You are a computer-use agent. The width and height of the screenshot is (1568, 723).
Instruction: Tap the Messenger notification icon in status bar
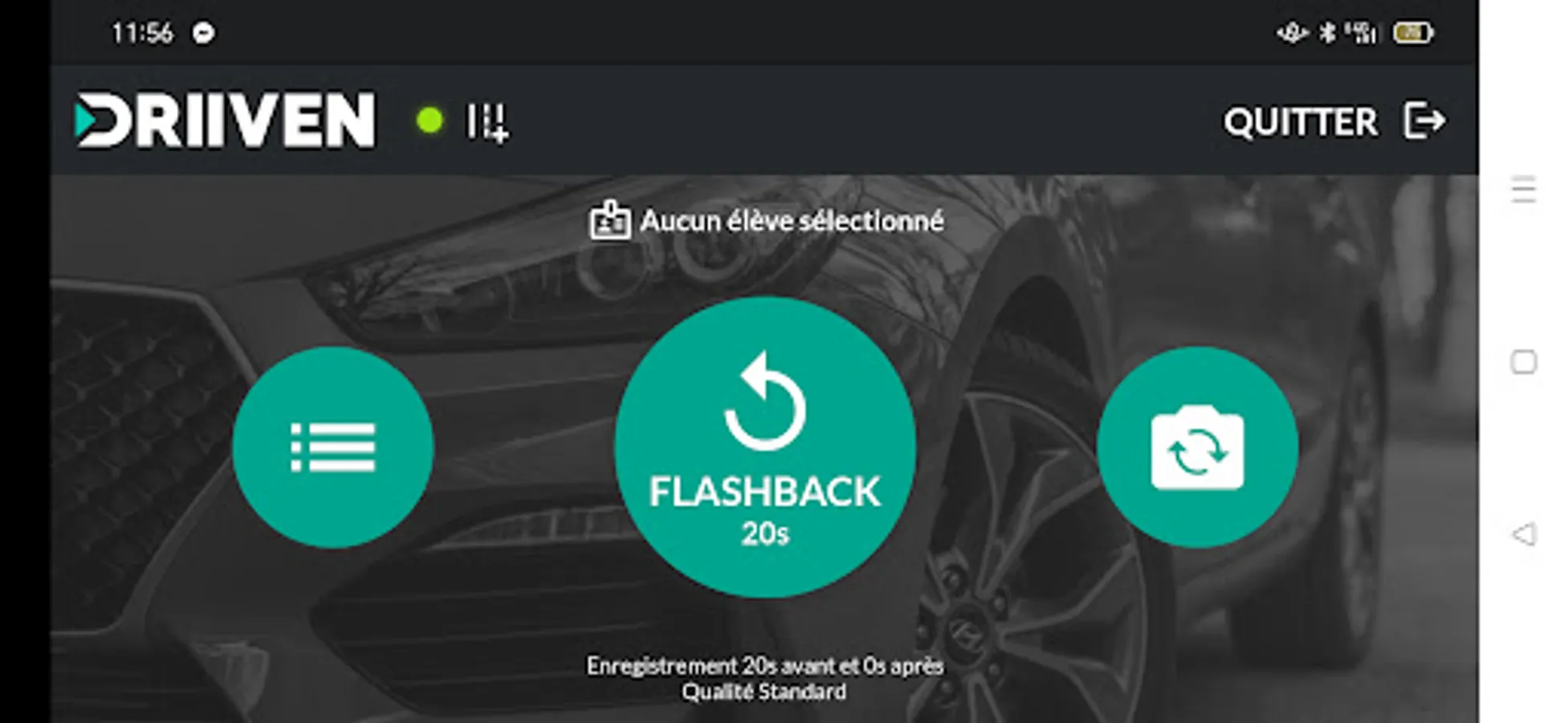point(203,33)
